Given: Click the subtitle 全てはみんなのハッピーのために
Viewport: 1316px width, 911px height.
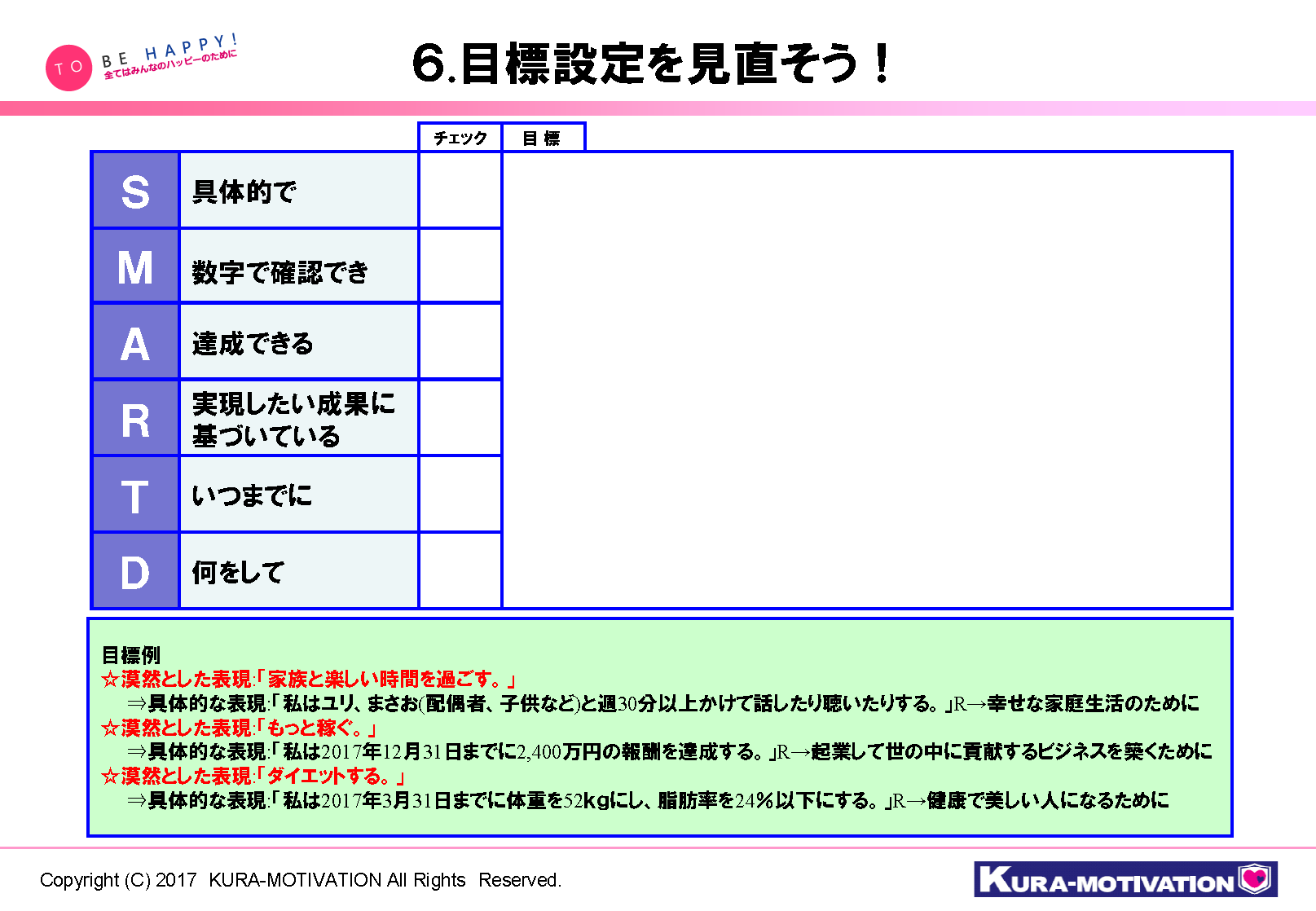Looking at the screenshot, I should [x=170, y=64].
